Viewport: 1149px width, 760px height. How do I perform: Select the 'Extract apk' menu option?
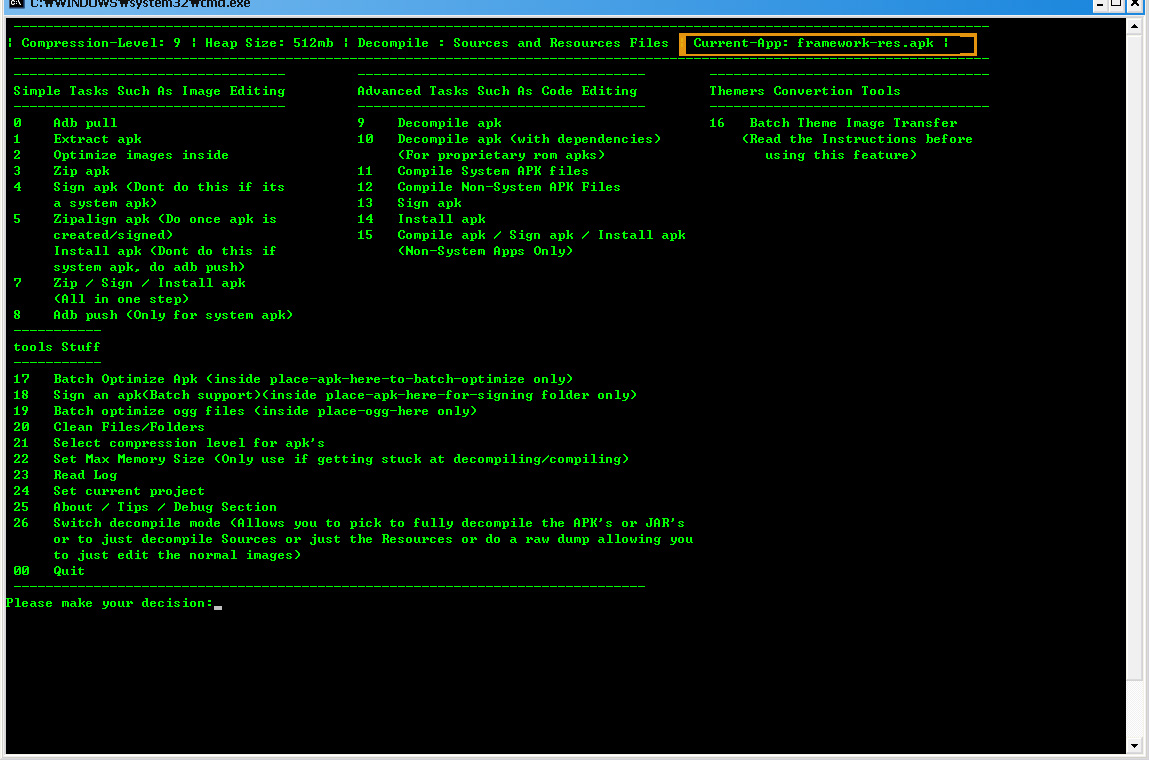97,139
